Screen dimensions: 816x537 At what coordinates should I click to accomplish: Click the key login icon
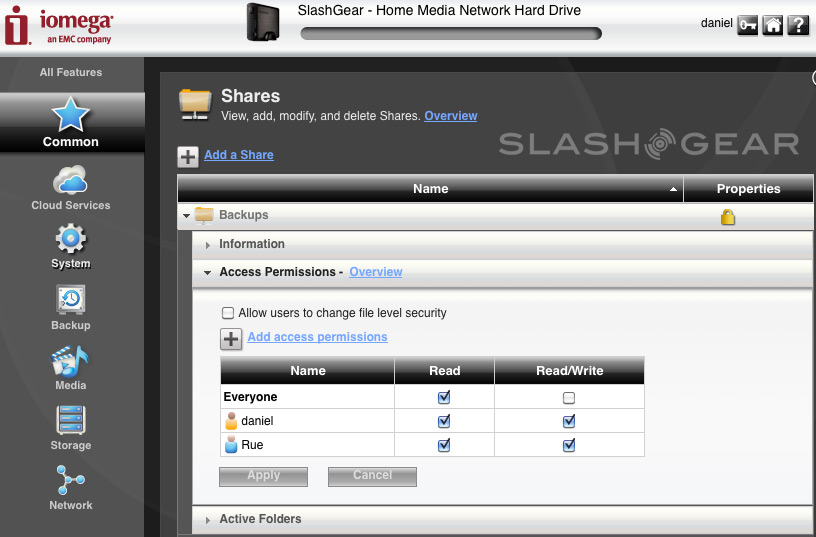[x=747, y=25]
